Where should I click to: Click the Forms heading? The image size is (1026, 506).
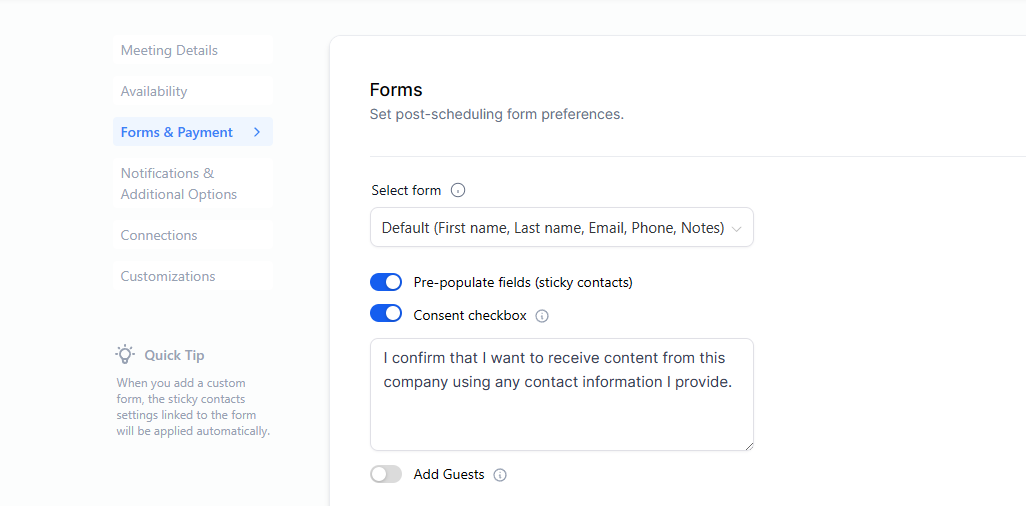[x=396, y=90]
